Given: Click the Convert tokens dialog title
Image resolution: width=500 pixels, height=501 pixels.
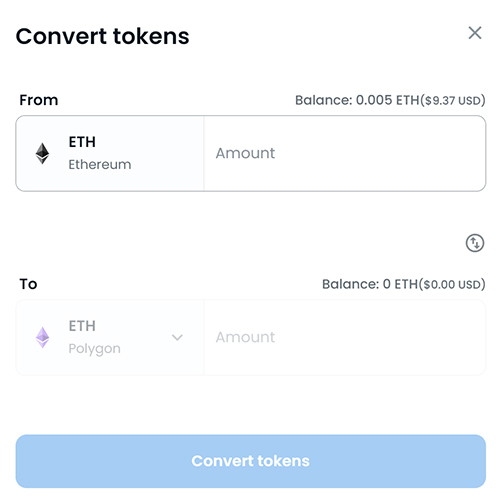Looking at the screenshot, I should (102, 36).
